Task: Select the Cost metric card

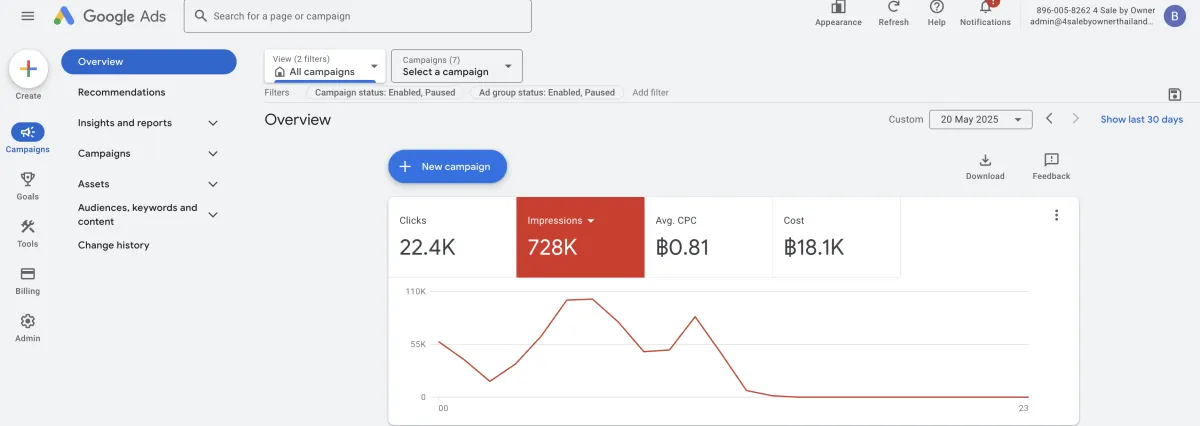Action: pyautogui.click(x=836, y=237)
